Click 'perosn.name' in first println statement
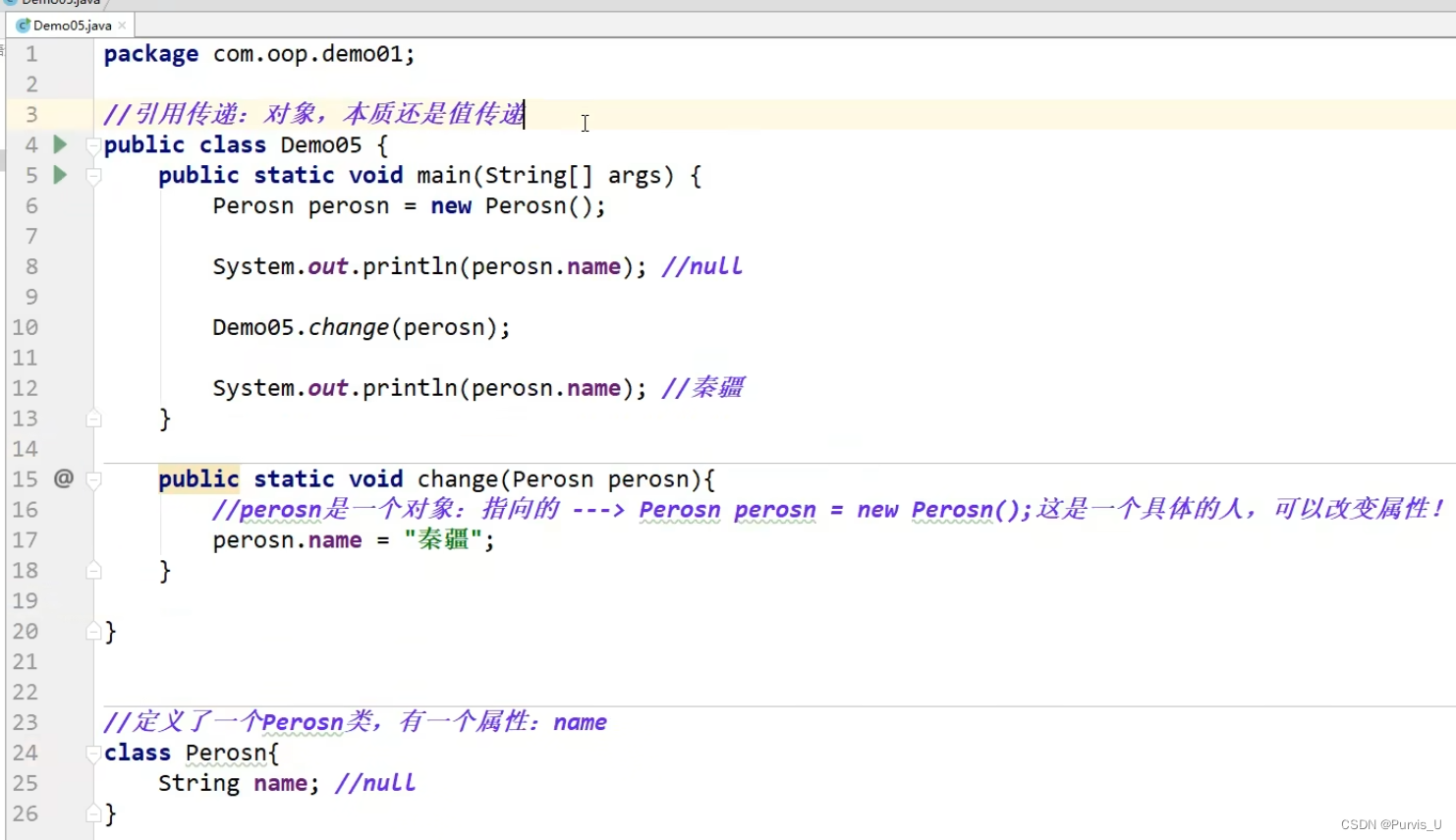 point(546,266)
